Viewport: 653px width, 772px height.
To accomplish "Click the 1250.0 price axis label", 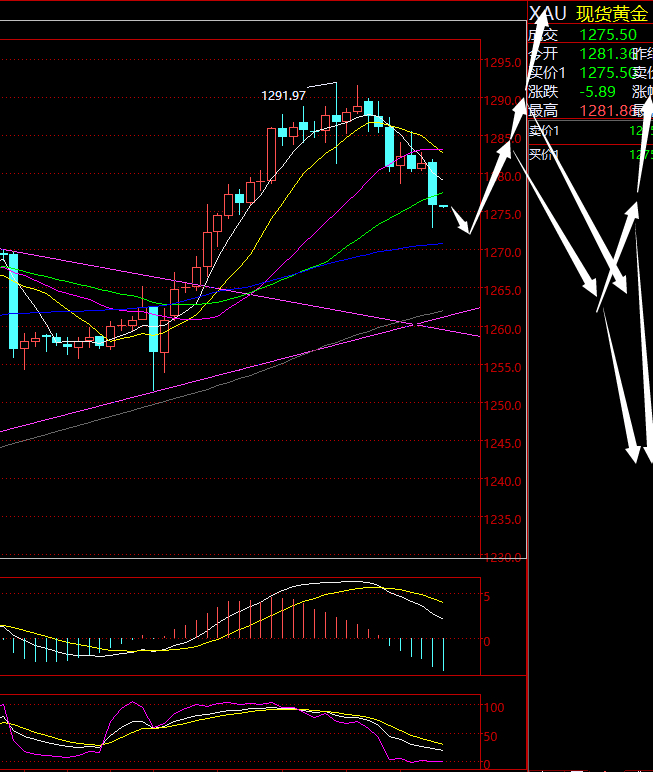I will (x=502, y=405).
